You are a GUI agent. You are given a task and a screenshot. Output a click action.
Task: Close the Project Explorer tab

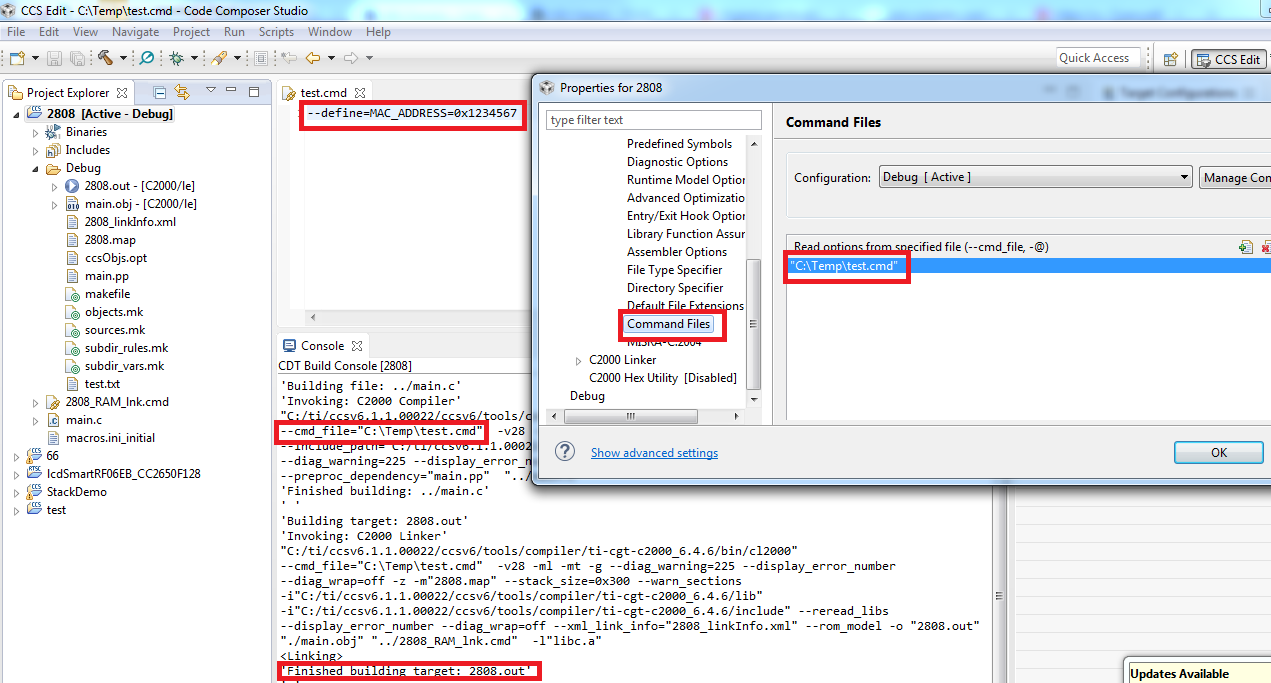click(x=122, y=92)
